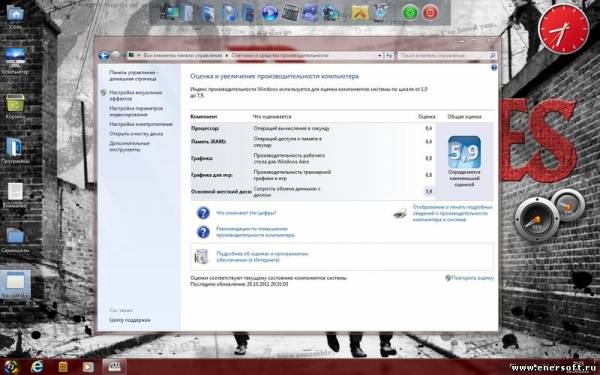Click 'Счетчики и средства производительности' breadcrumb
600x375 pixels.
click(280, 55)
